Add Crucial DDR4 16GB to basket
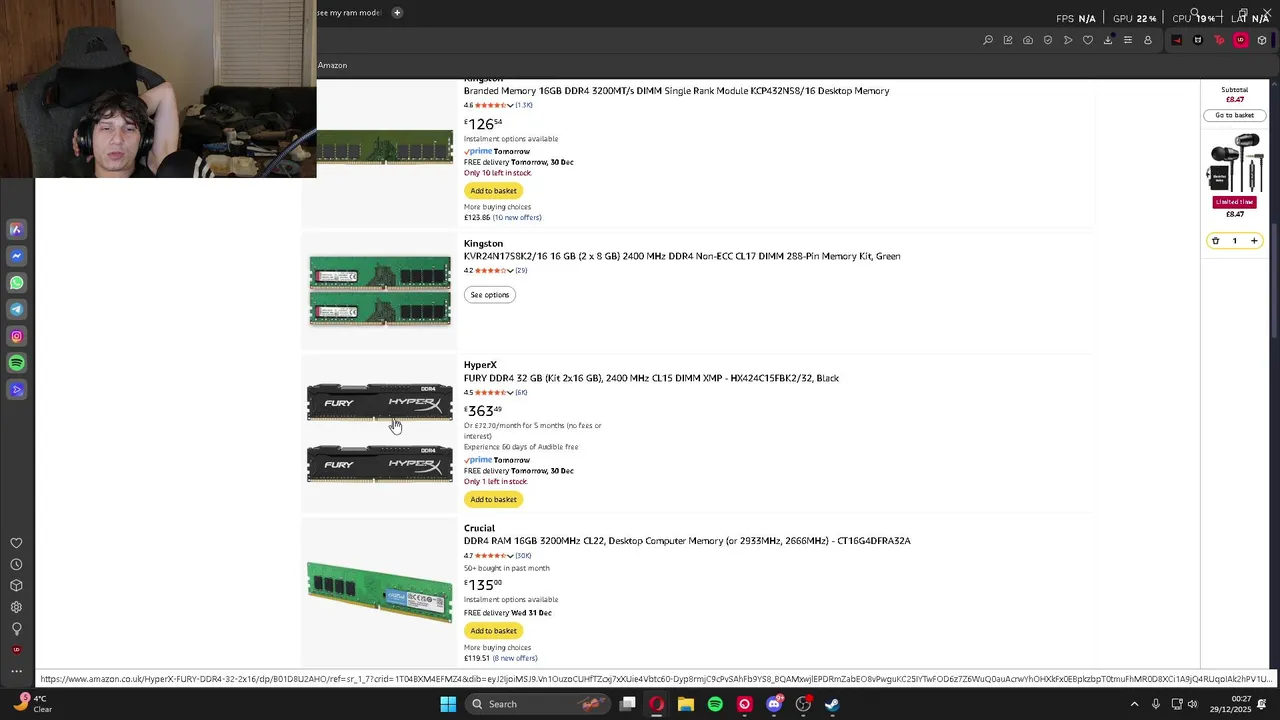 click(x=493, y=631)
